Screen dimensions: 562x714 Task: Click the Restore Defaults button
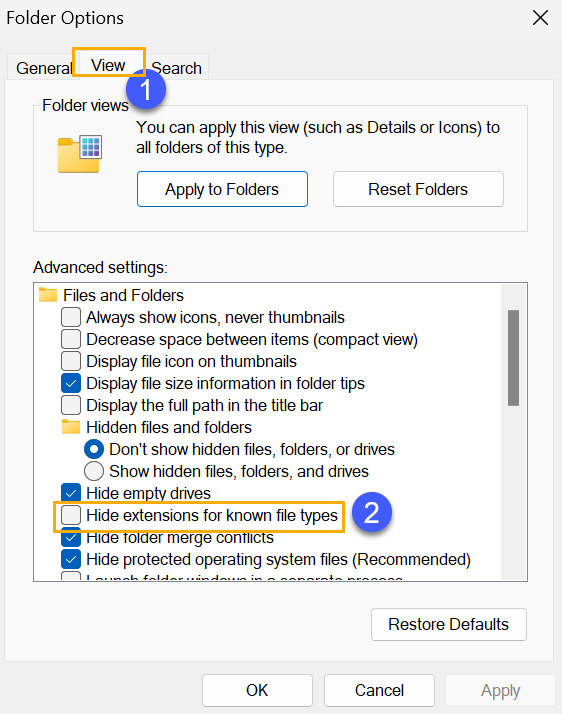point(449,624)
